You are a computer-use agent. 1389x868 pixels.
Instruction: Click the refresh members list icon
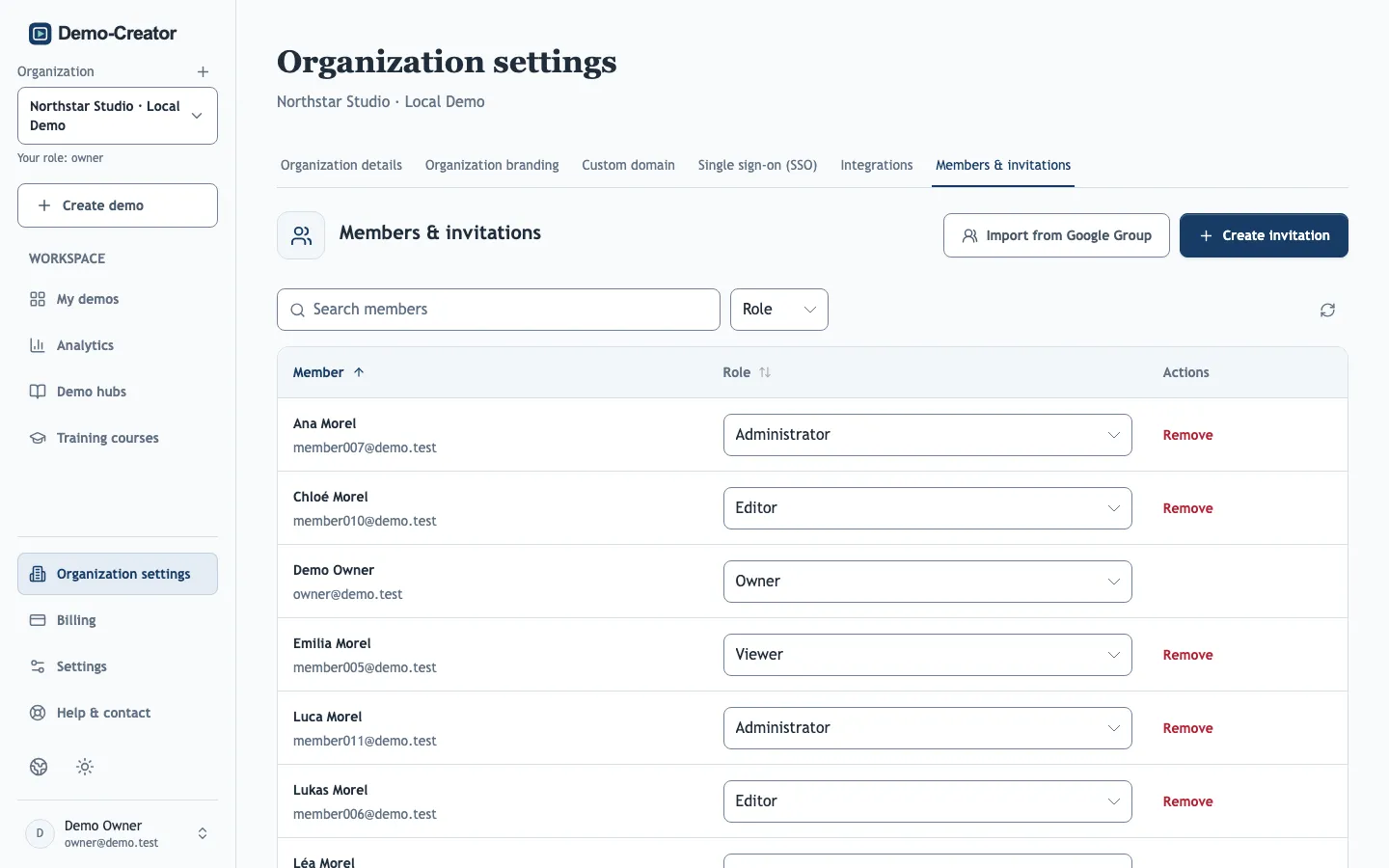point(1327,310)
